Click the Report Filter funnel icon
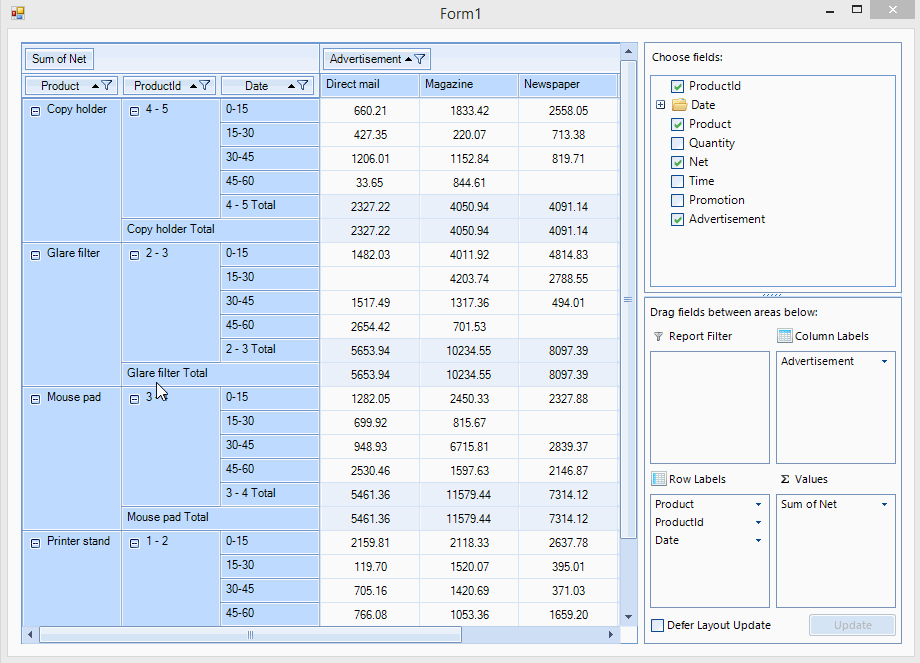The width and height of the screenshot is (920, 663). coord(658,337)
